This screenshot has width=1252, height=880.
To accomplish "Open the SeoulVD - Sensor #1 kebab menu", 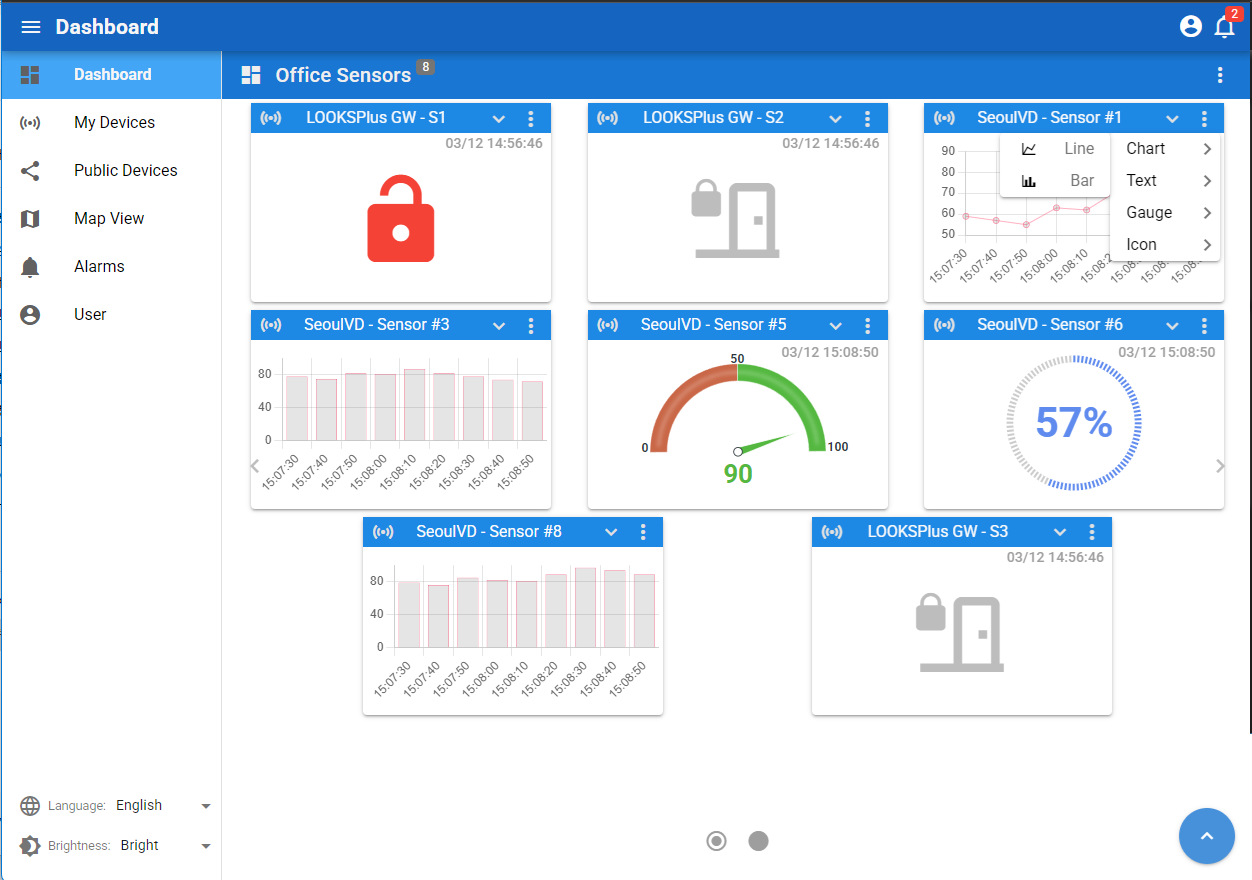I will click(1204, 118).
